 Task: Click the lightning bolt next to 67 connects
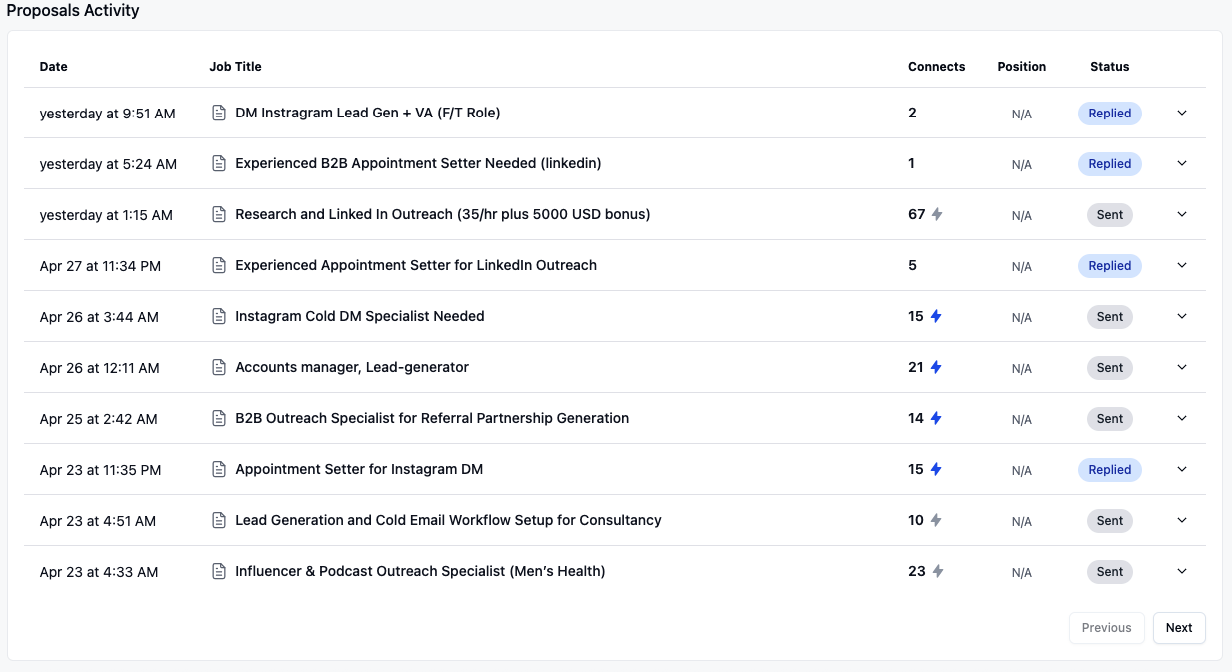[937, 214]
